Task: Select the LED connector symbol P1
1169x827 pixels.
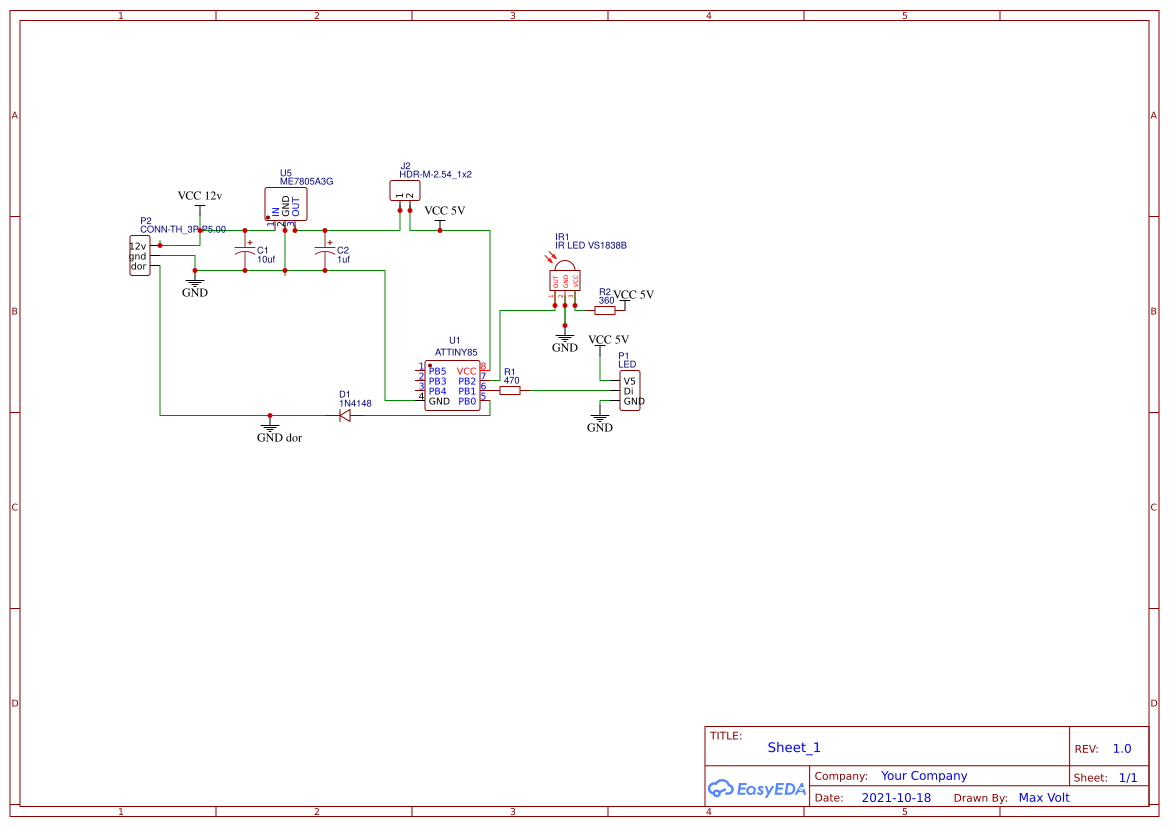Action: (630, 390)
